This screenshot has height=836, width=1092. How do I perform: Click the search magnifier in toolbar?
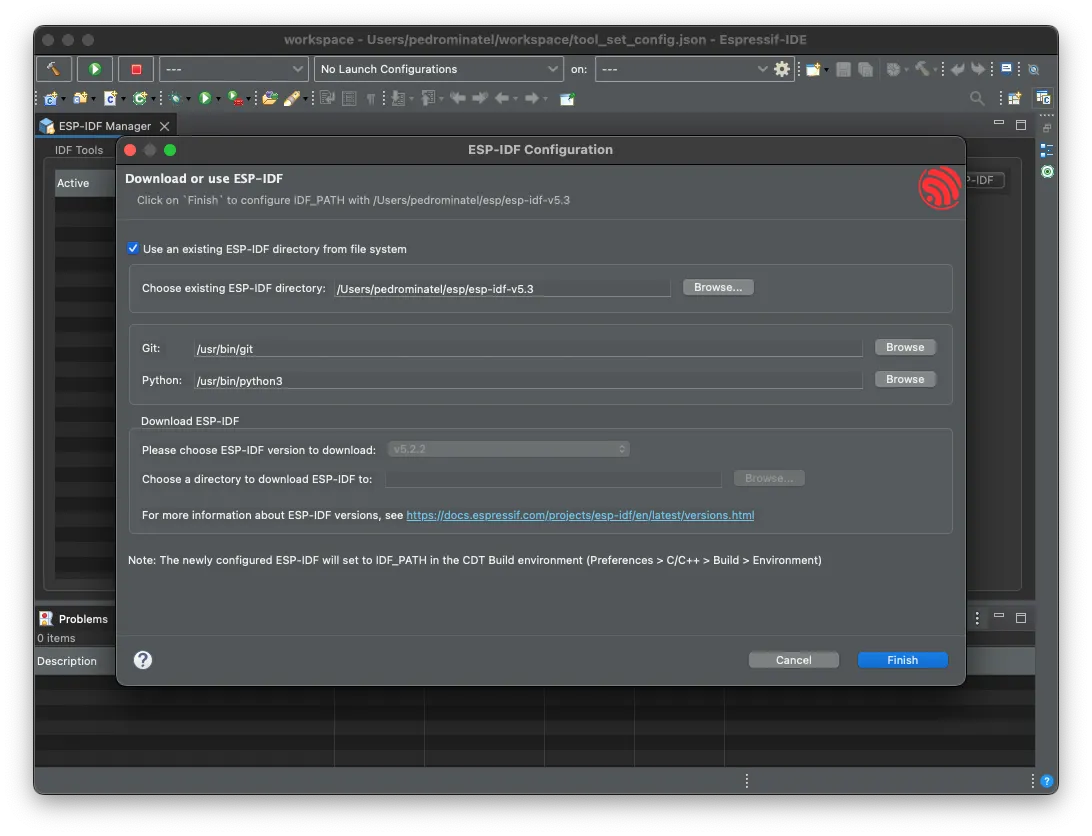(977, 98)
